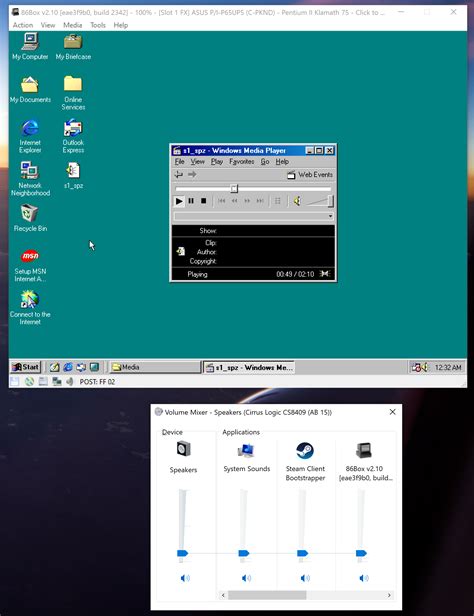Pause playback in Windows Media Player

(191, 201)
